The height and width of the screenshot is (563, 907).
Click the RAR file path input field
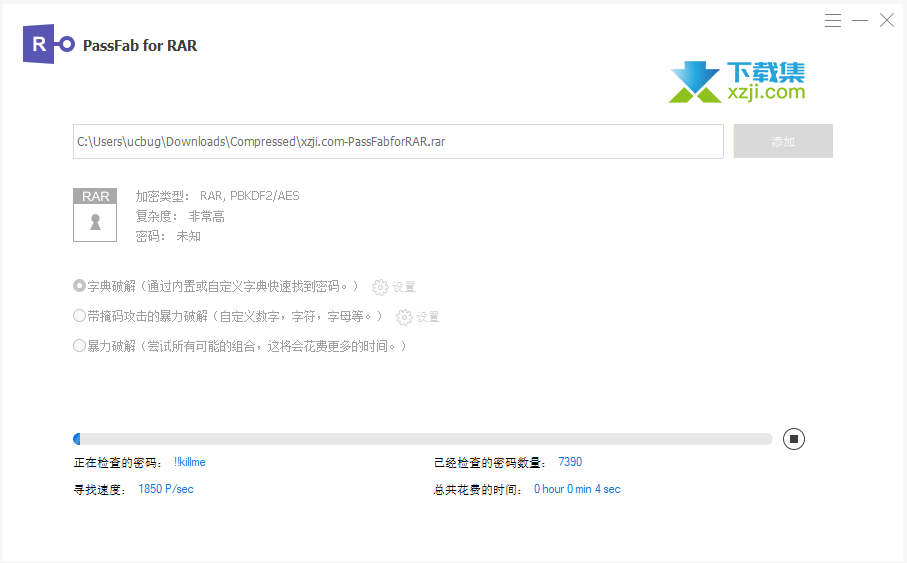tap(398, 141)
